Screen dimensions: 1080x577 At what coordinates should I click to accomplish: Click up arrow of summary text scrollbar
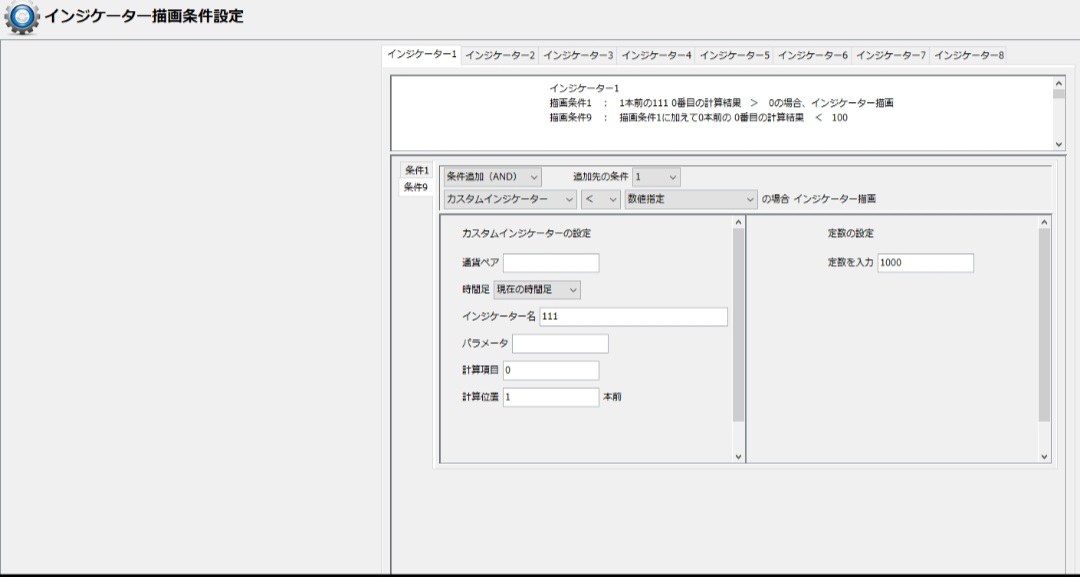coord(1059,83)
